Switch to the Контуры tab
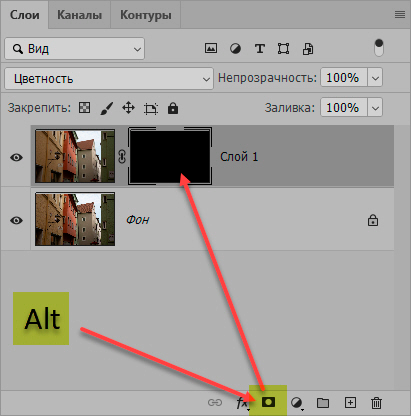The width and height of the screenshot is (411, 416). (146, 15)
